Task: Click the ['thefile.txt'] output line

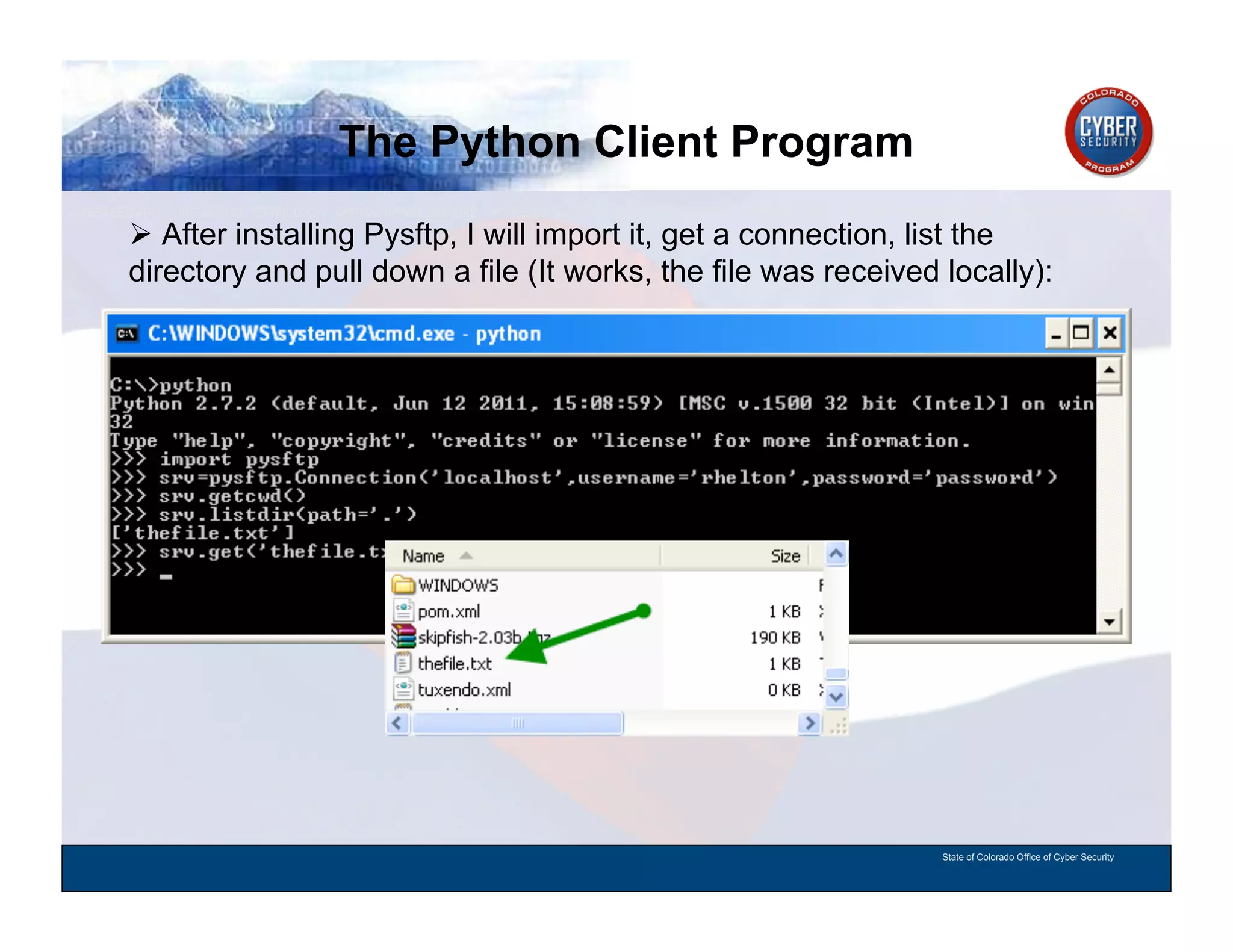Action: 202,533
